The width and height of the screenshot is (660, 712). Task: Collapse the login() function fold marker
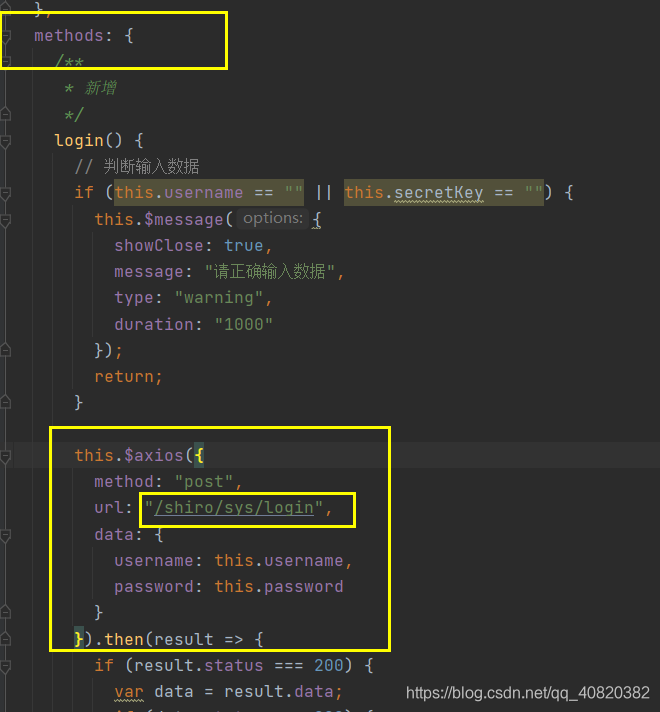6,141
